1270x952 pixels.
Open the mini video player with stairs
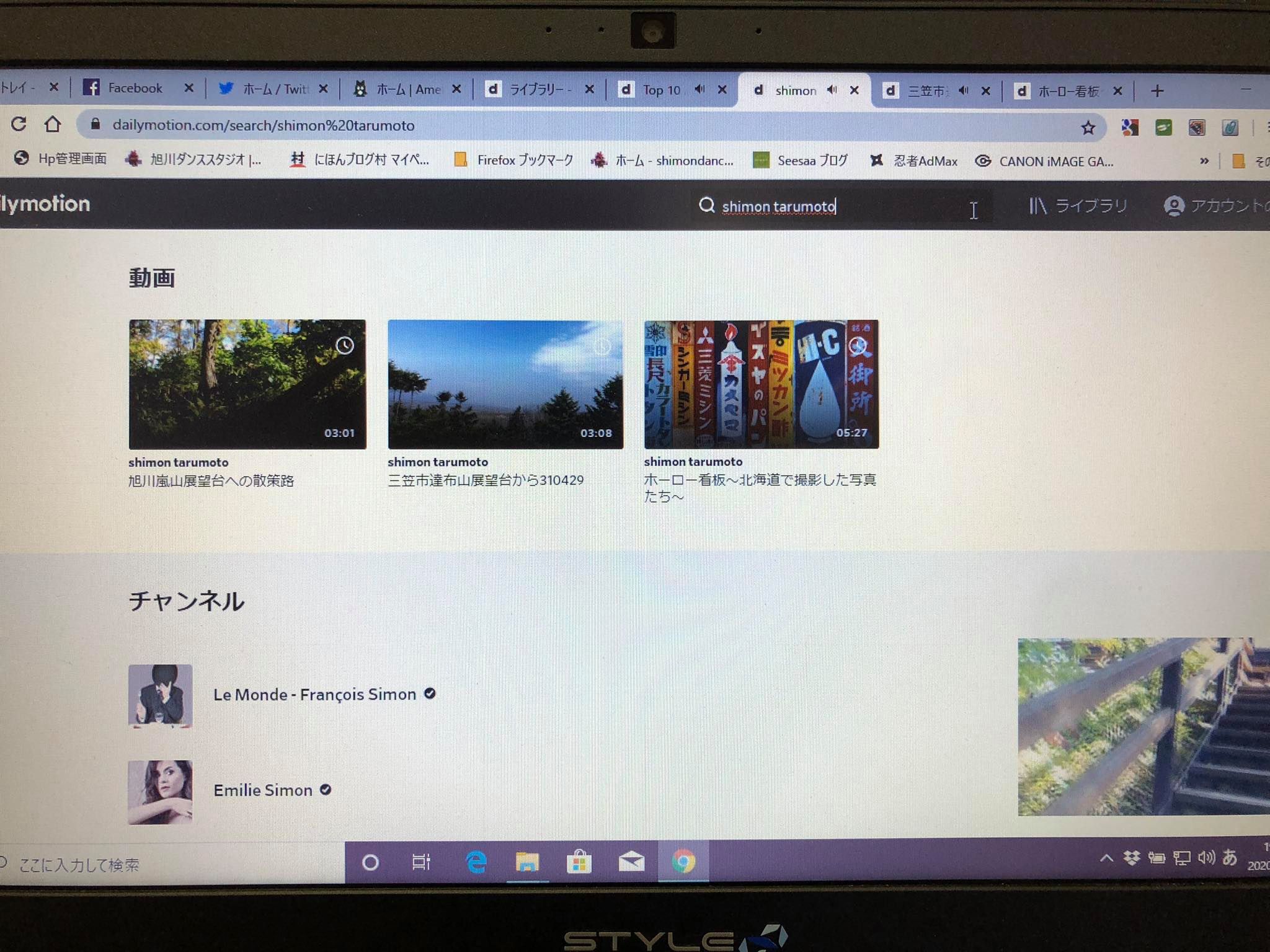coord(1143,726)
